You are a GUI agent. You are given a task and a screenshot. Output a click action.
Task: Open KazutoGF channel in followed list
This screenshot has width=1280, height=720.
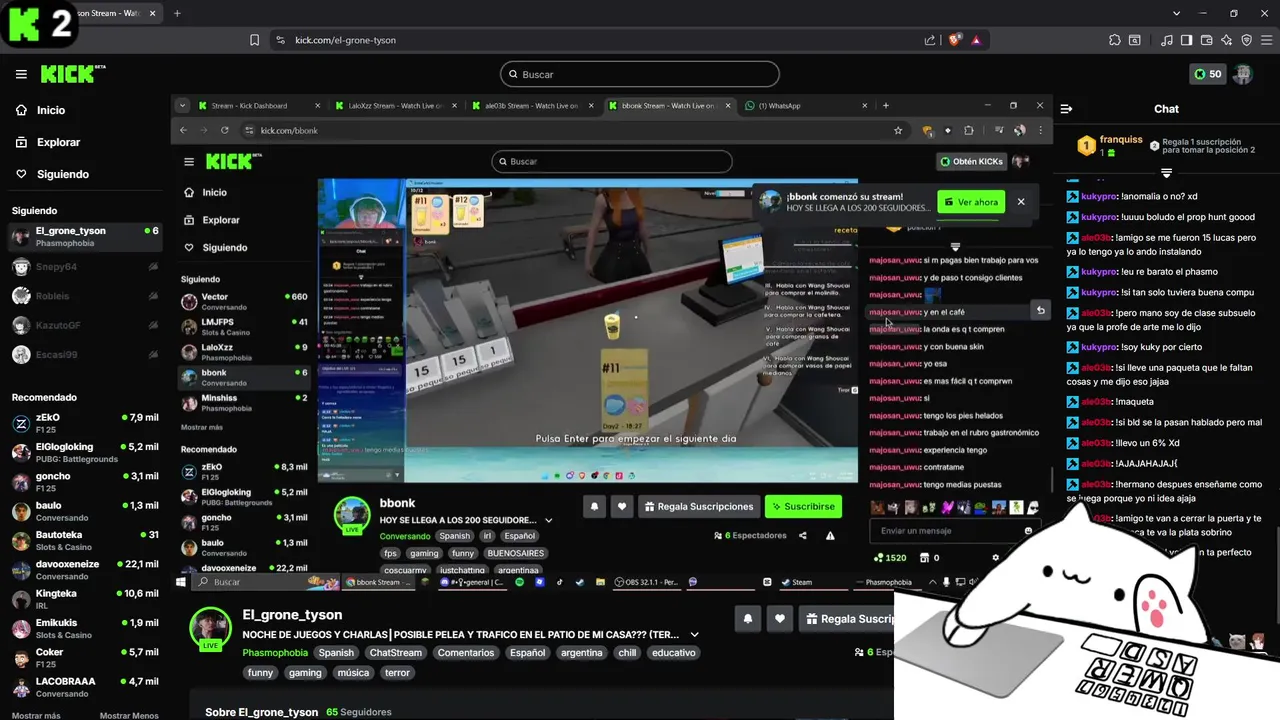85,325
